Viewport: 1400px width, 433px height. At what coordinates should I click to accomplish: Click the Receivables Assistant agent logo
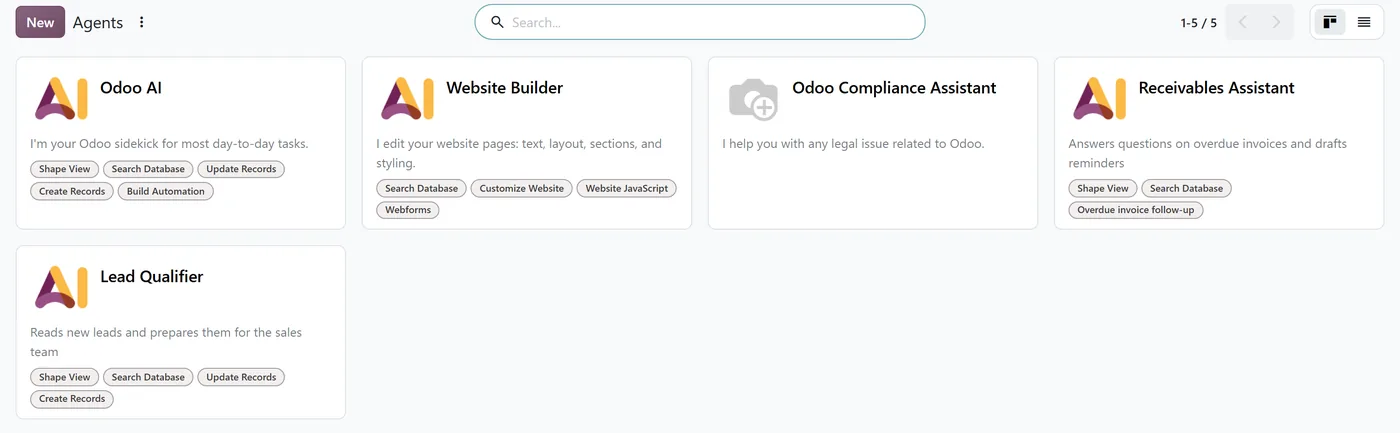[1099, 98]
